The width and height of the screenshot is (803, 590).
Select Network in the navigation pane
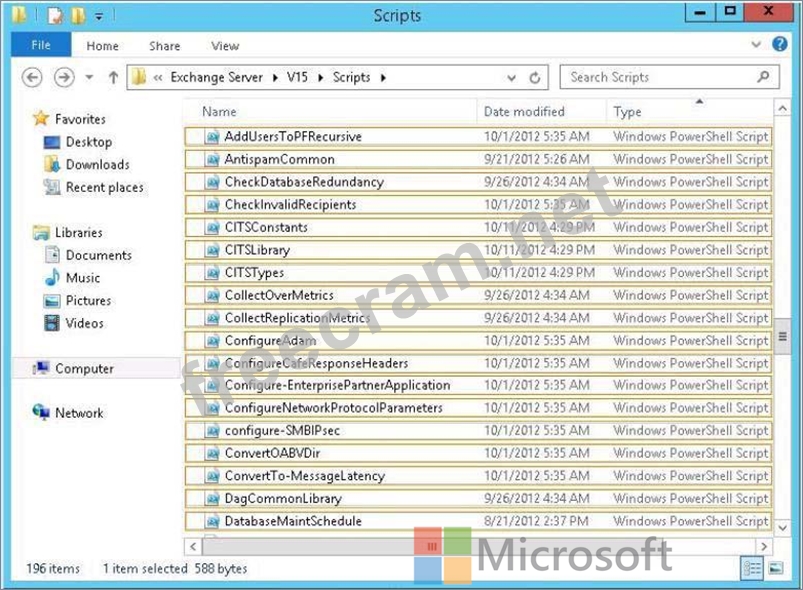[x=79, y=413]
